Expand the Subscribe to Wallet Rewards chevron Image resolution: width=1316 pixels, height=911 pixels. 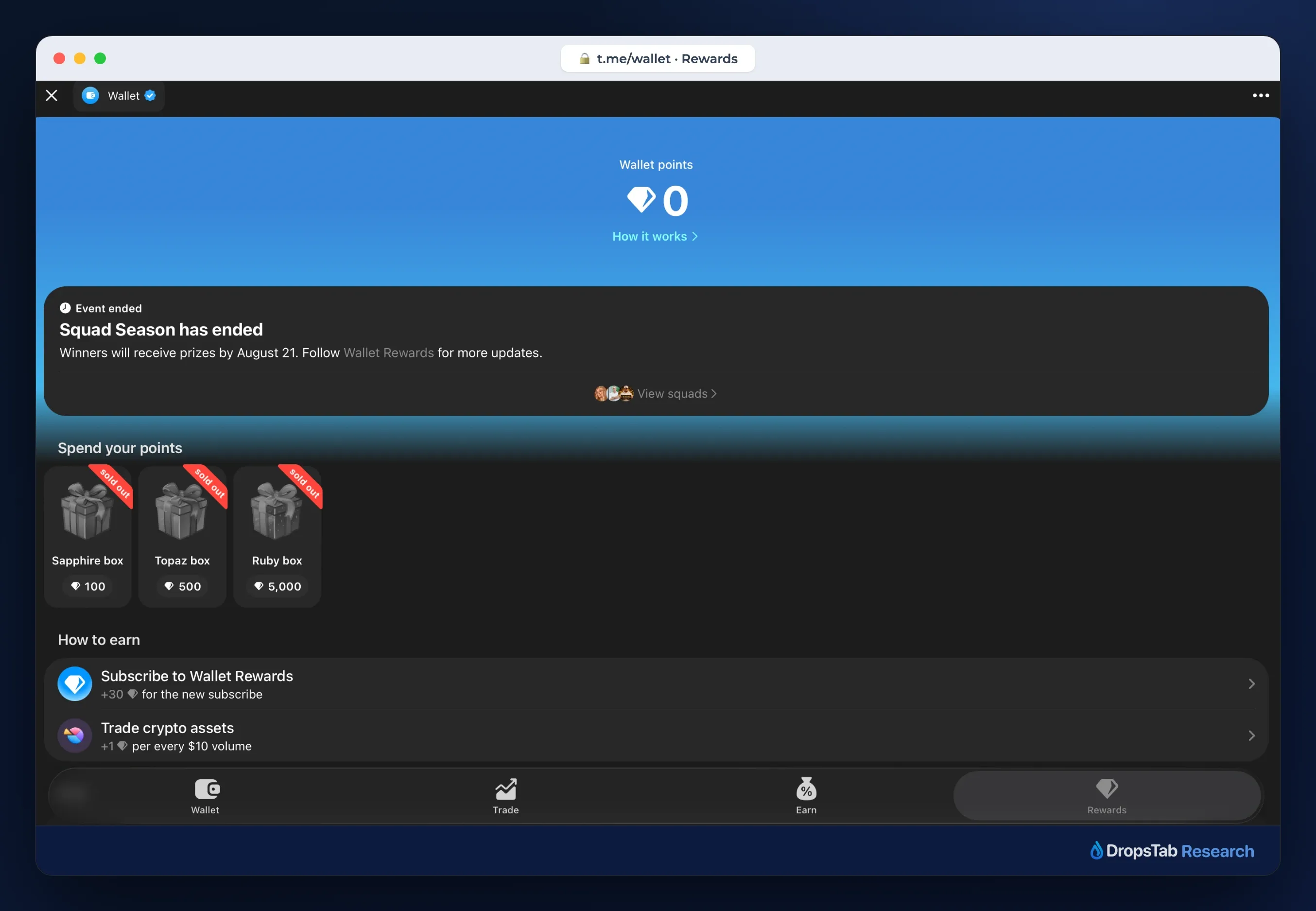[x=1251, y=684]
